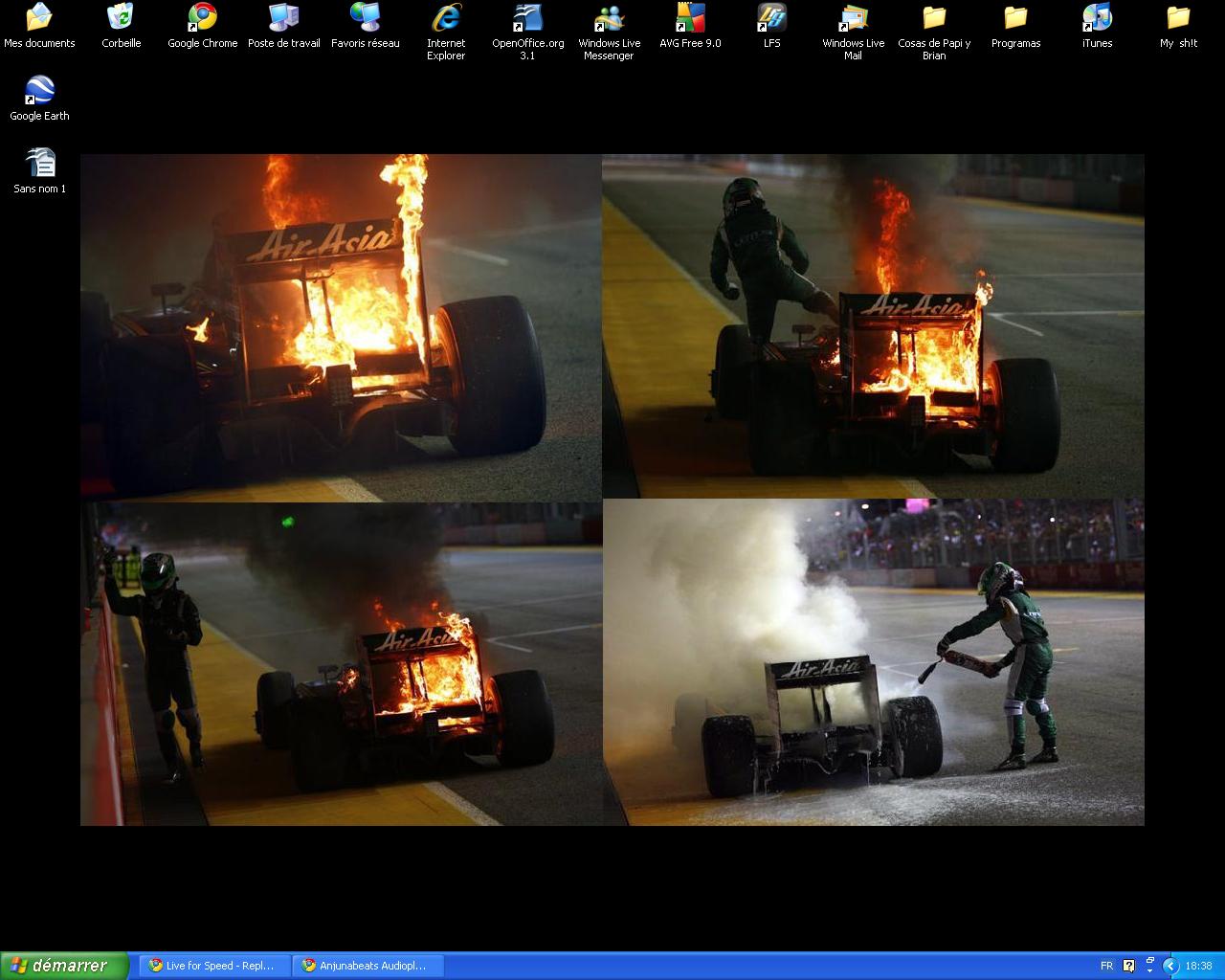Switch to Live for Speed Chrome taskbar window

(214, 966)
